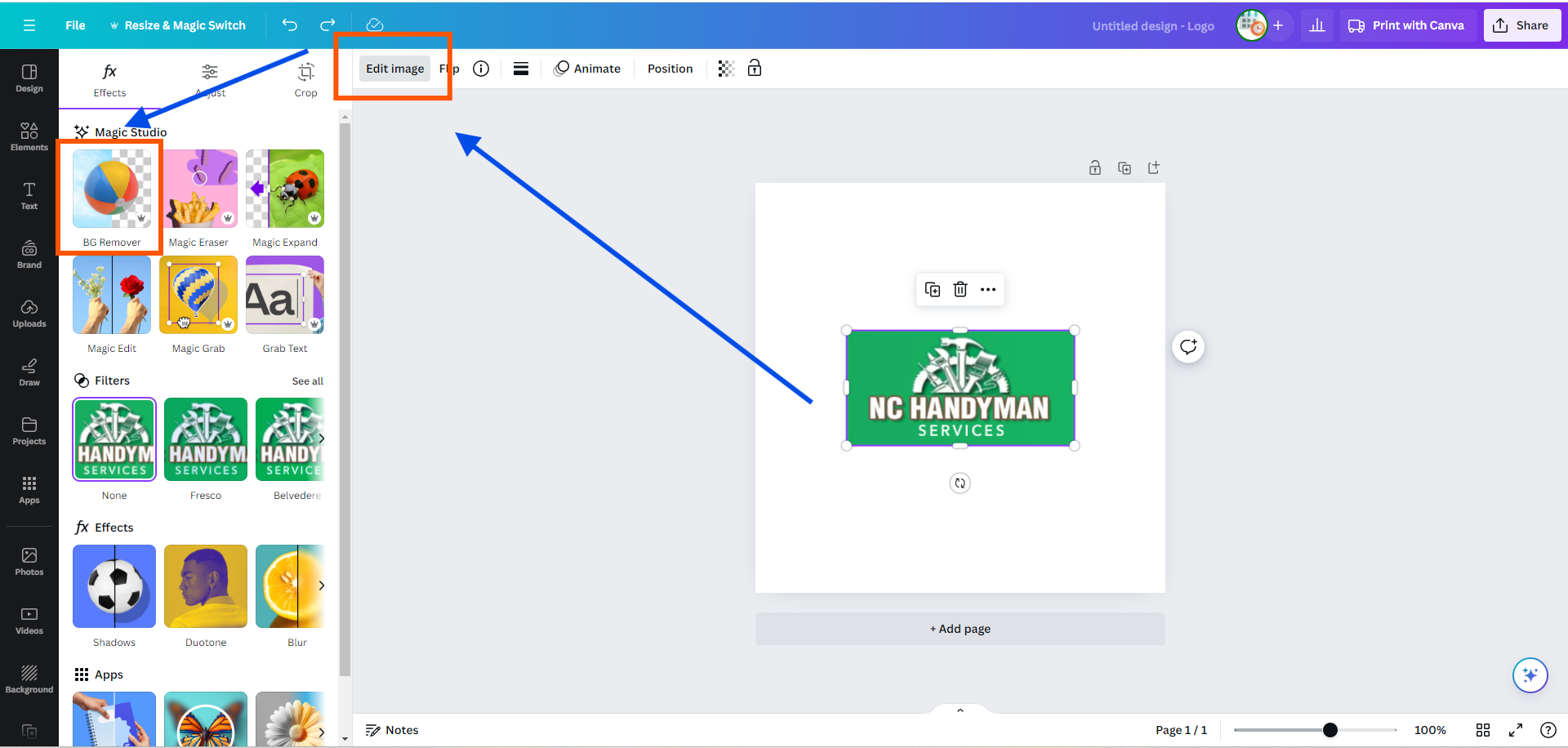1568x748 pixels.
Task: Open the Position panel
Action: (x=670, y=69)
